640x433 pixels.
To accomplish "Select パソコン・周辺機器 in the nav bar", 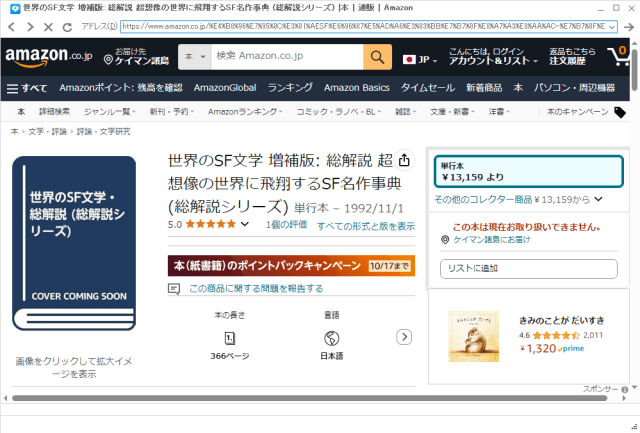I will click(574, 88).
